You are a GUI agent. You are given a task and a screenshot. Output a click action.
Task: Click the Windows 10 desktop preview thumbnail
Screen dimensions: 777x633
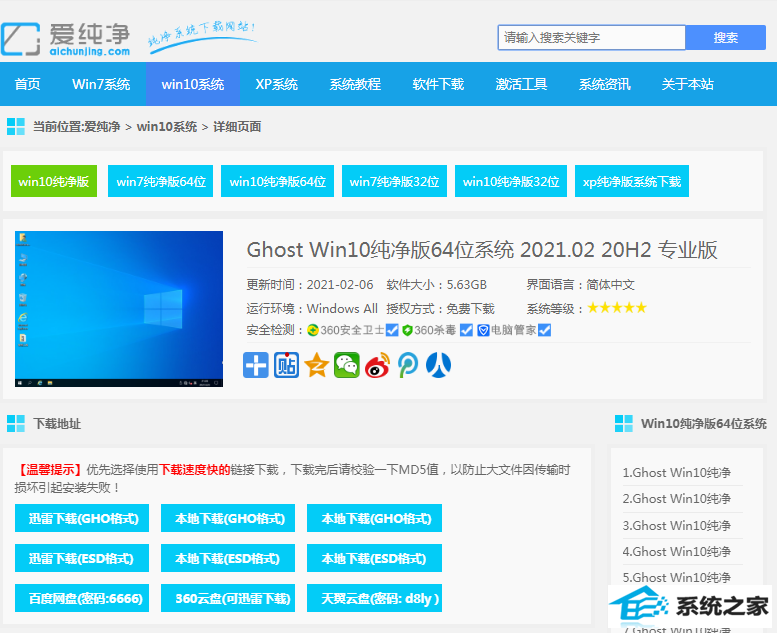119,309
